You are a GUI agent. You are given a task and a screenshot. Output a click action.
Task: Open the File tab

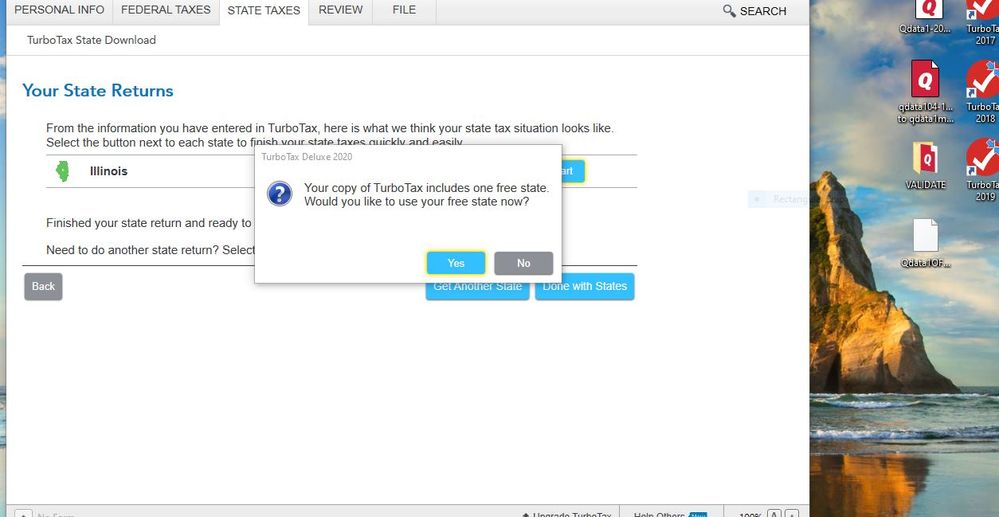405,10
